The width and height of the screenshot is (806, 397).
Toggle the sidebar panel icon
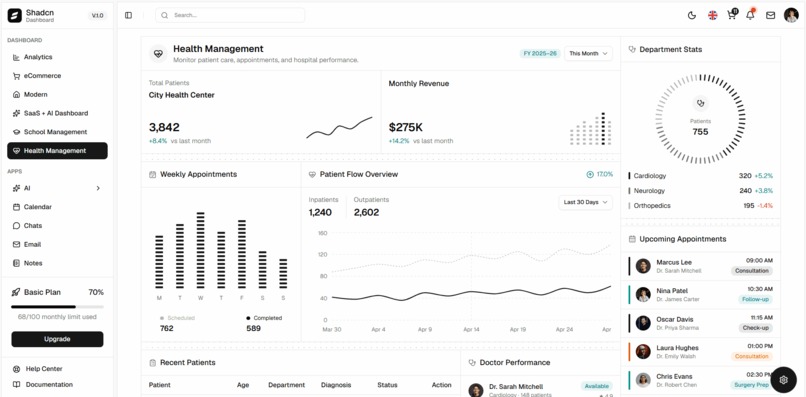pyautogui.click(x=129, y=15)
